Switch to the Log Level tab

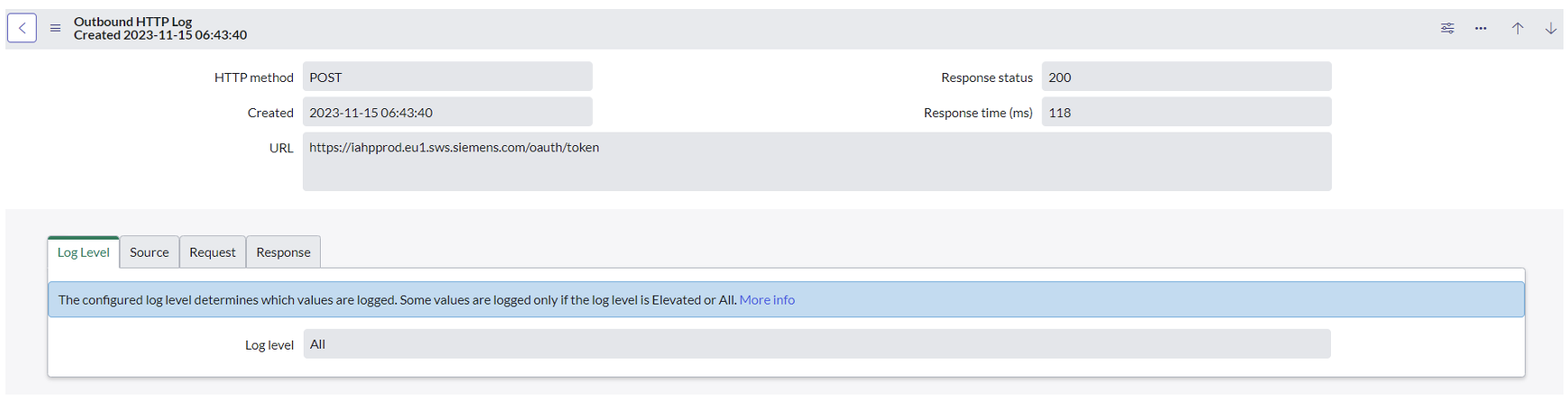click(x=84, y=252)
